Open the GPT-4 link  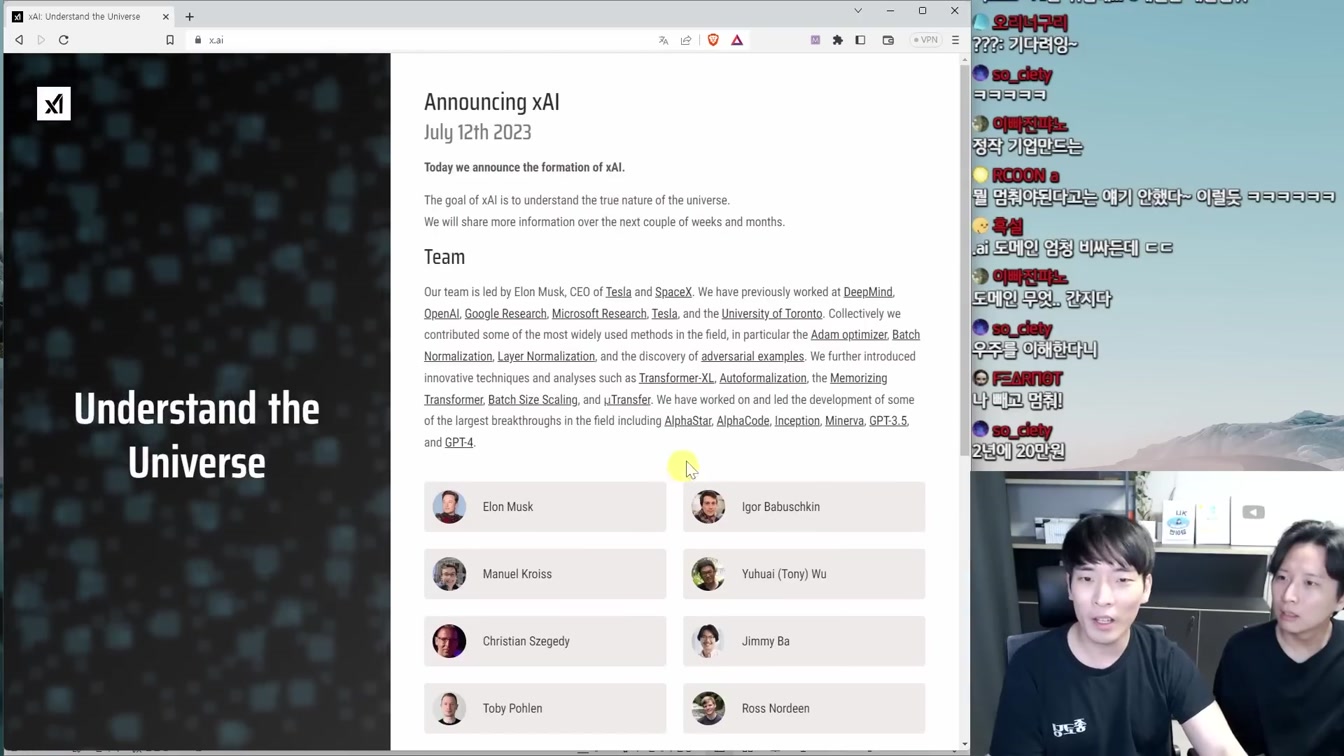(459, 443)
